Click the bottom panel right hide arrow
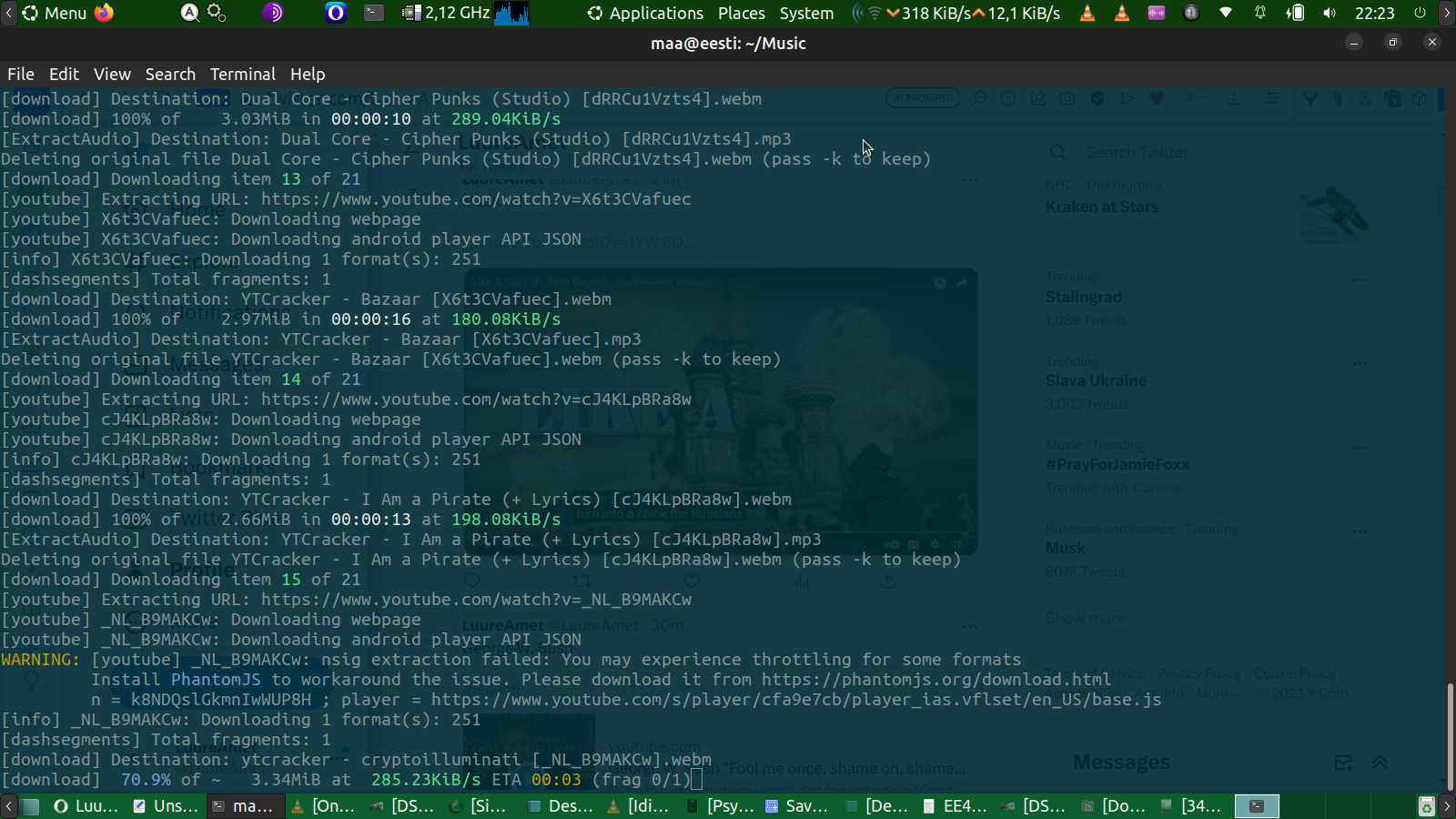The image size is (1456, 819). click(1447, 806)
